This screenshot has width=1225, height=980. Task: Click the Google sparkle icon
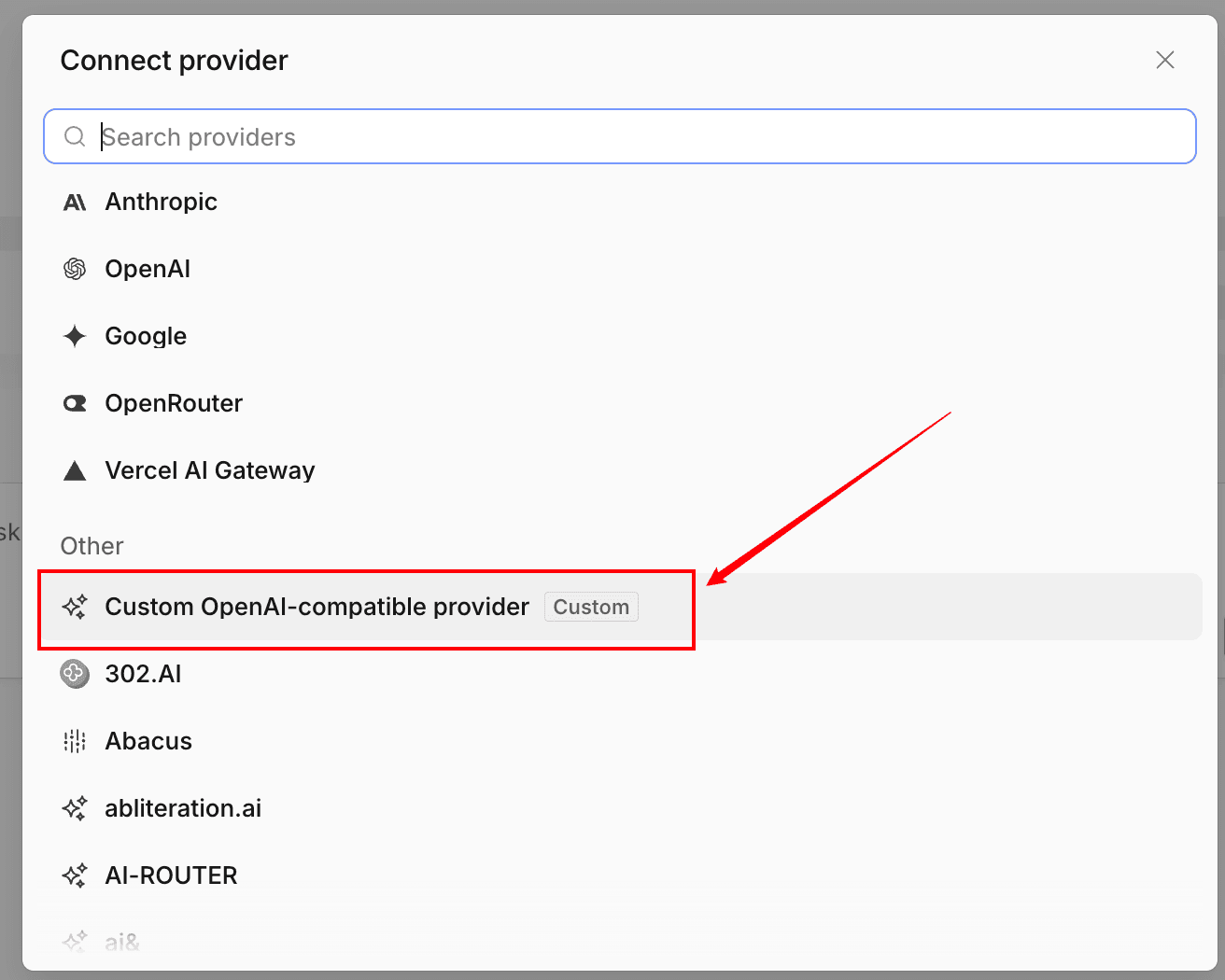[x=75, y=336]
